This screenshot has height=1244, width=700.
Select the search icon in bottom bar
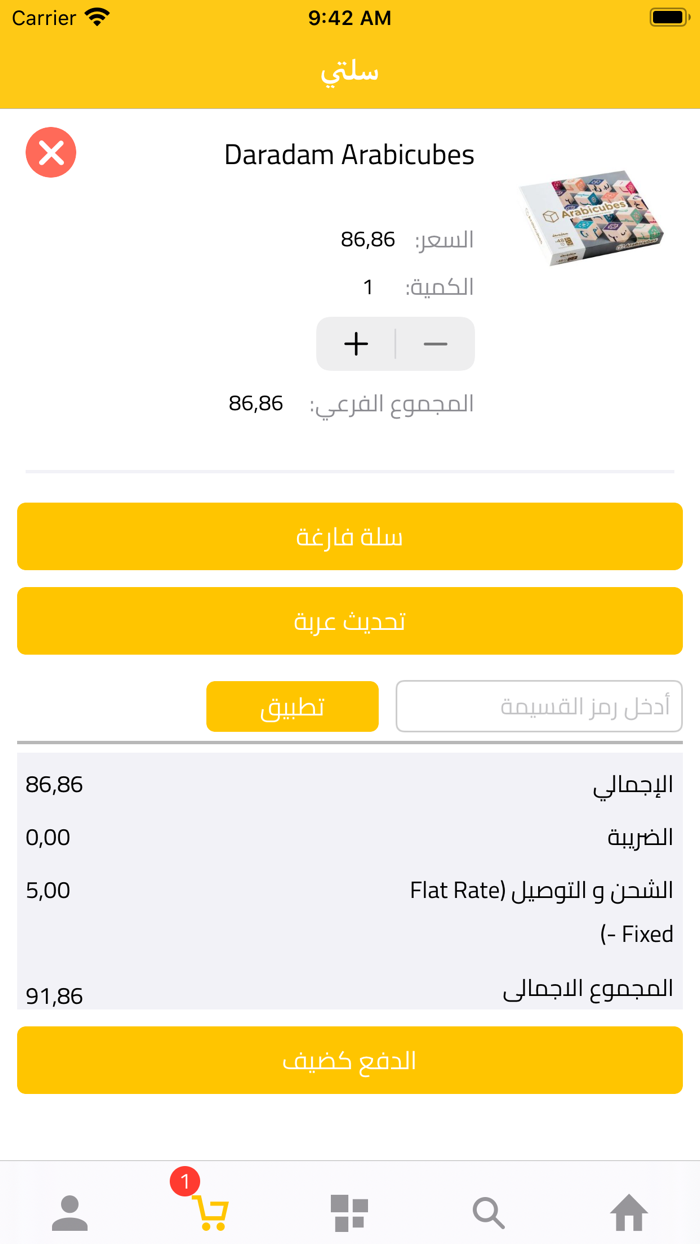488,1213
